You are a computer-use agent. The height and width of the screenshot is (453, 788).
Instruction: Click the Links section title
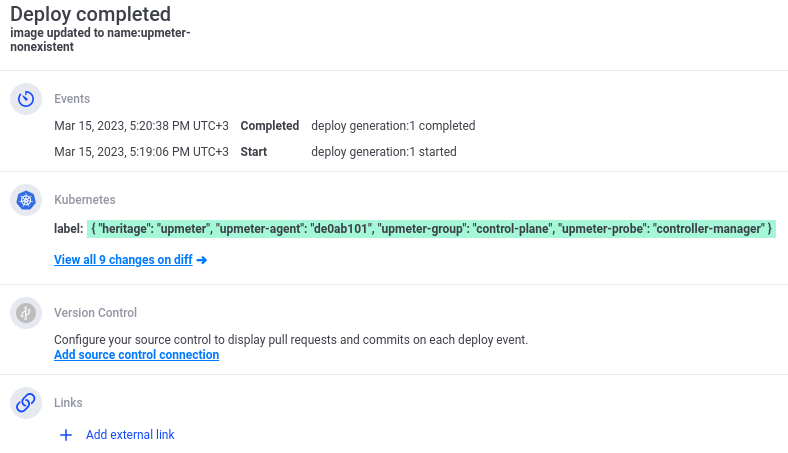[x=68, y=403]
